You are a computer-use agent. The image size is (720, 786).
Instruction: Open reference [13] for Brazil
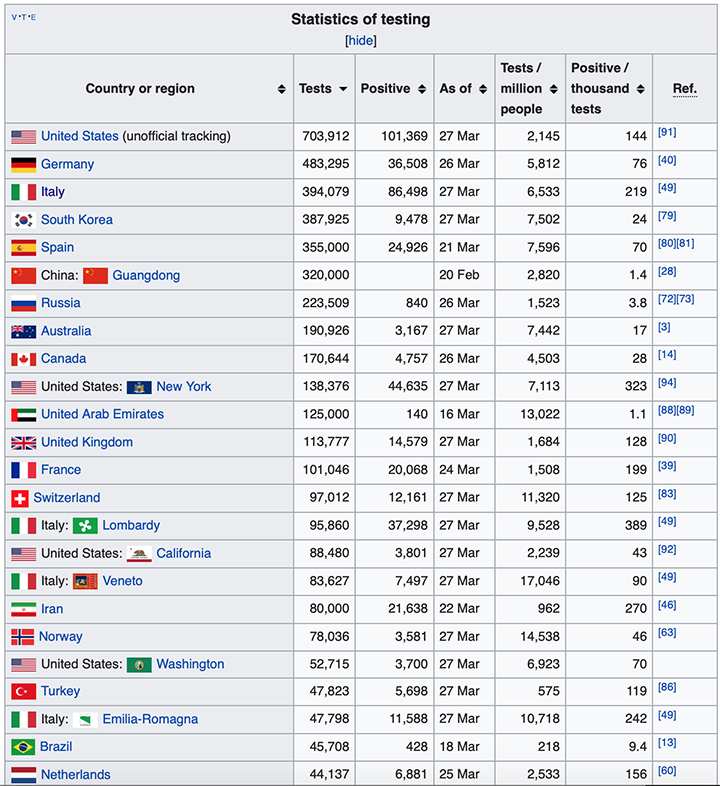pyautogui.click(x=667, y=743)
